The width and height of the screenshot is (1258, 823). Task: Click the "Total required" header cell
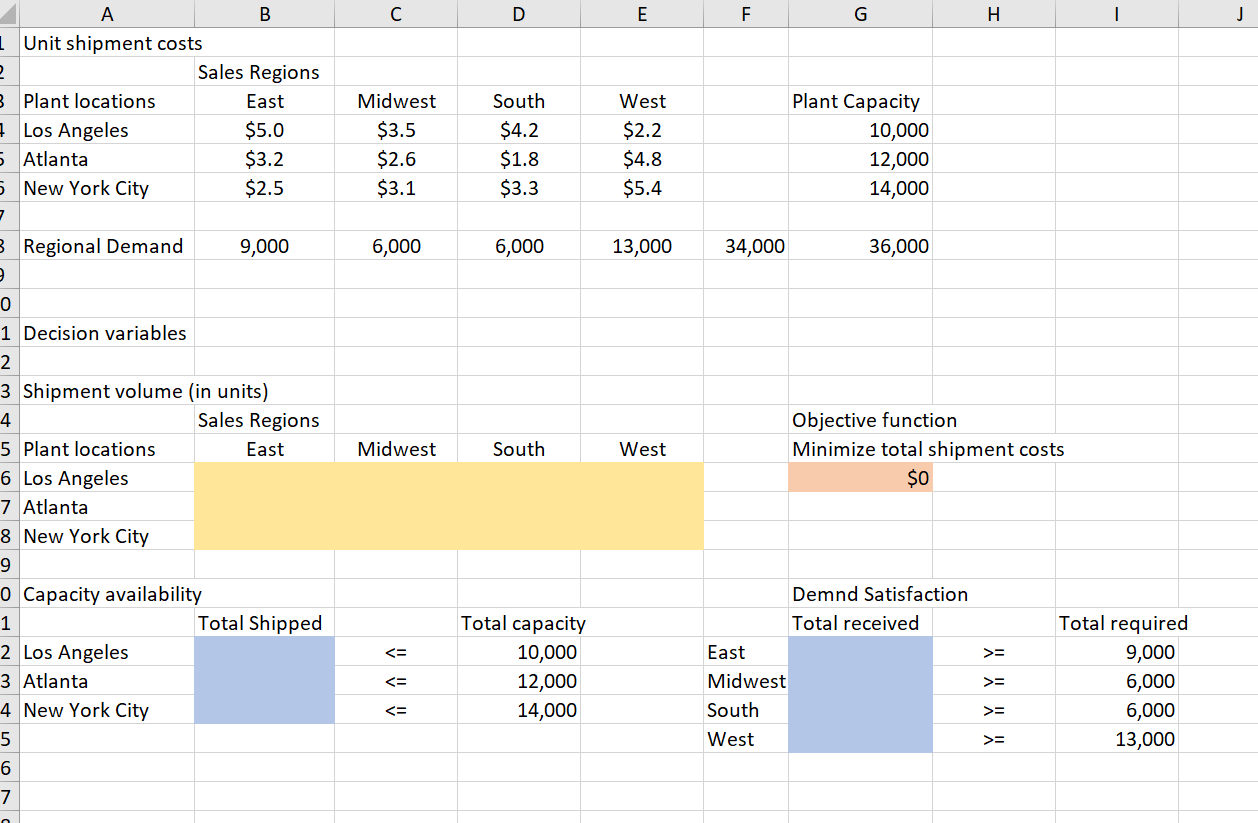(x=1116, y=624)
